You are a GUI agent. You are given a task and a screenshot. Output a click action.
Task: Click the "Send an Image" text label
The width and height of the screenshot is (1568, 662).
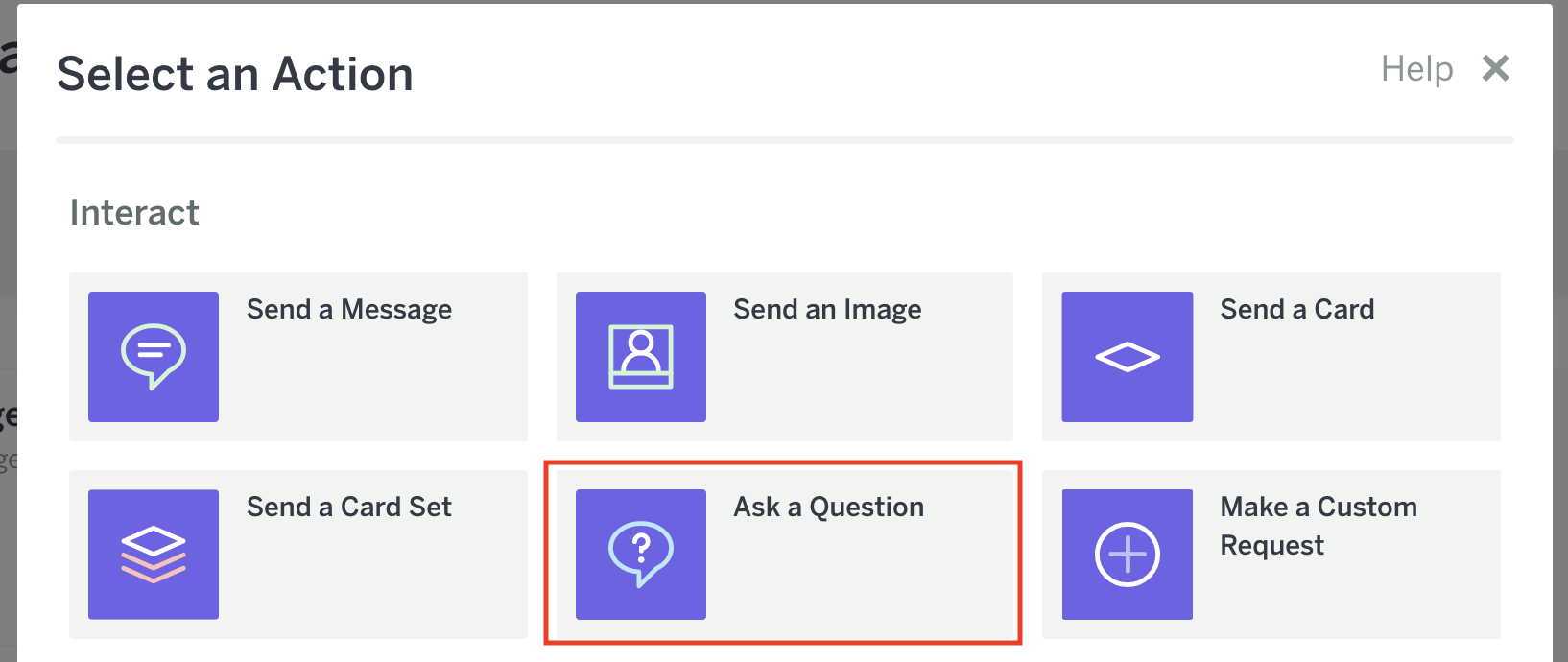[x=827, y=309]
